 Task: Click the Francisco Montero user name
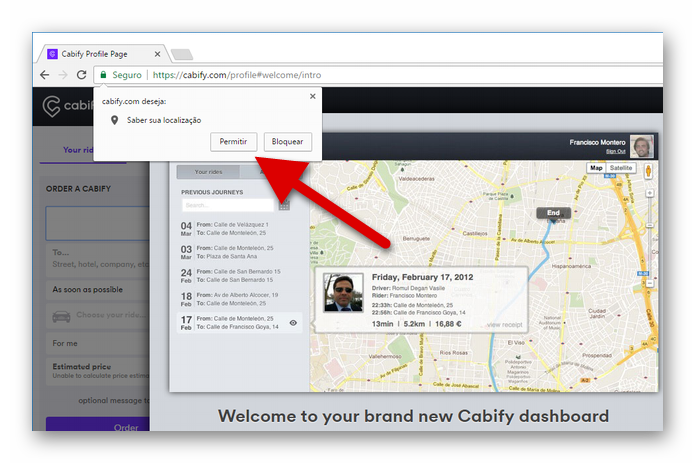pos(597,142)
